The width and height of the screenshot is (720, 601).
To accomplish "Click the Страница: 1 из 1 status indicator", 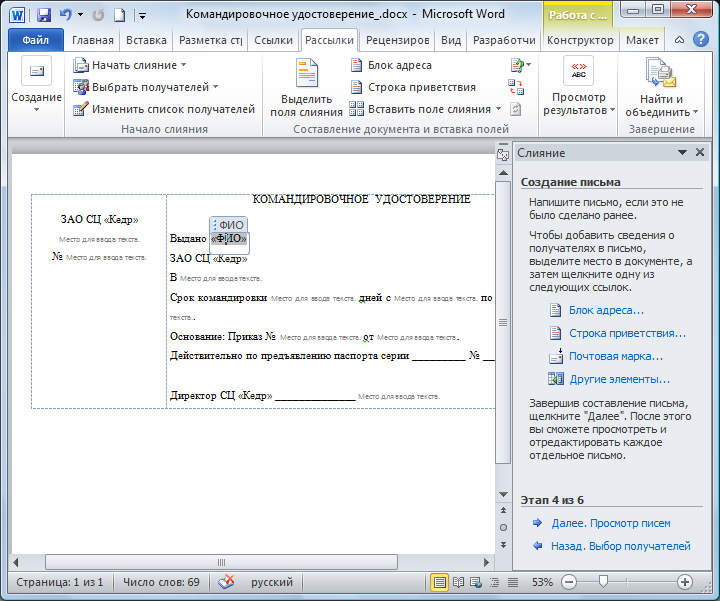I will point(60,583).
